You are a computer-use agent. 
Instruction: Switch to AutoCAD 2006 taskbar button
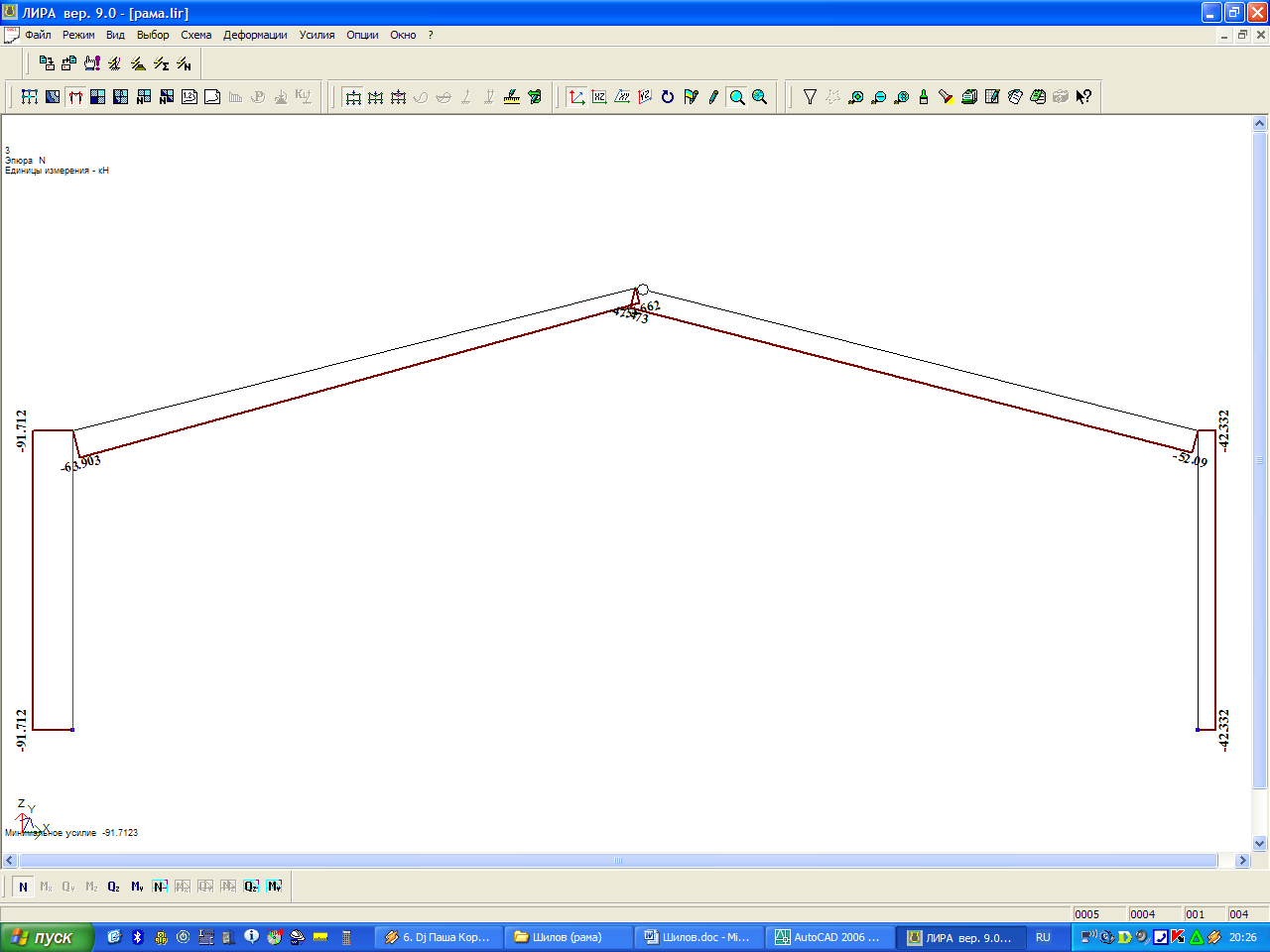click(828, 937)
